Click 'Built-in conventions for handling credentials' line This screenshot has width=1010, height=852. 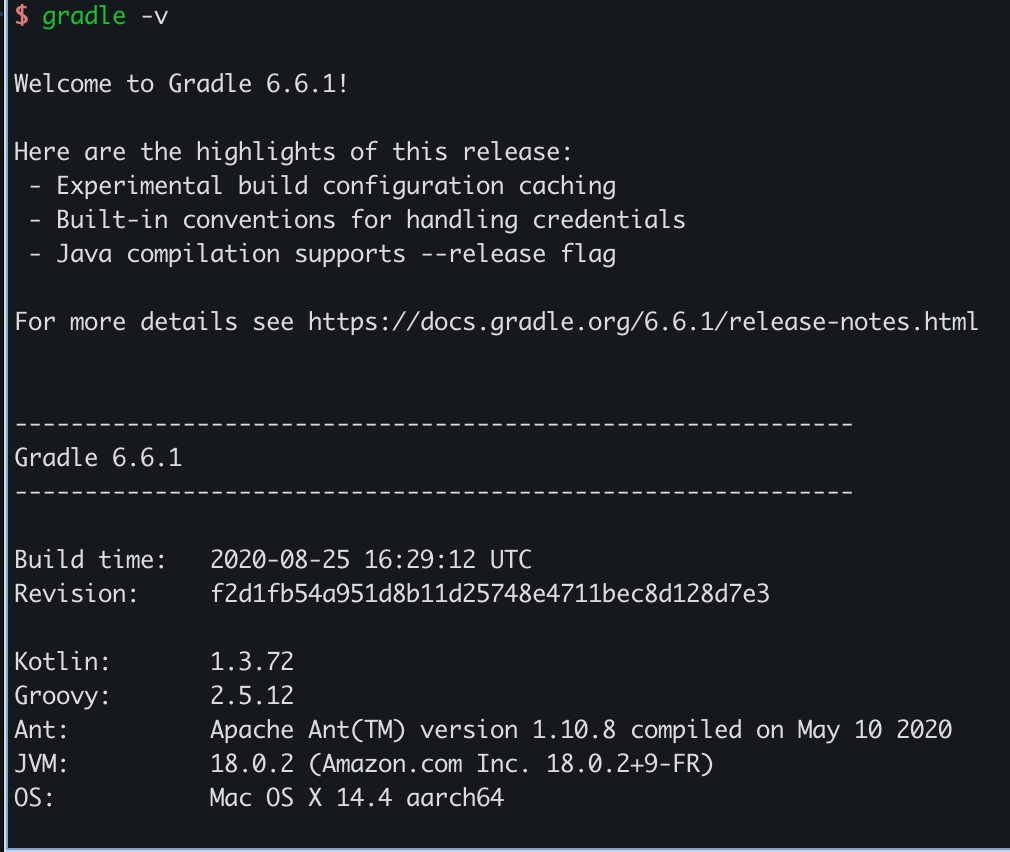tap(371, 220)
